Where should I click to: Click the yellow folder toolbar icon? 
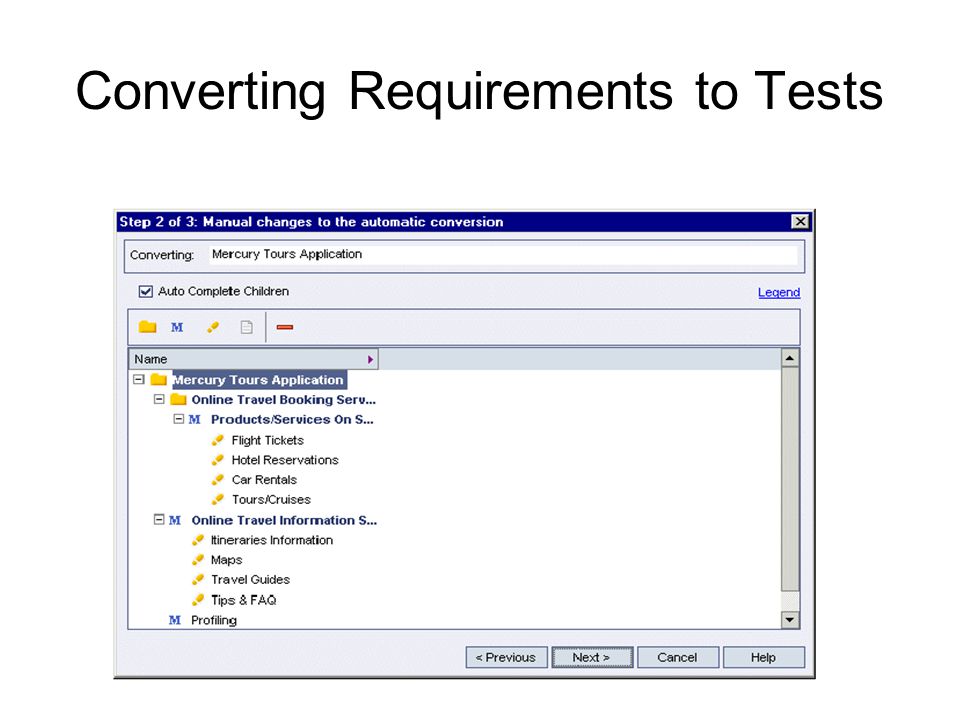(x=148, y=327)
